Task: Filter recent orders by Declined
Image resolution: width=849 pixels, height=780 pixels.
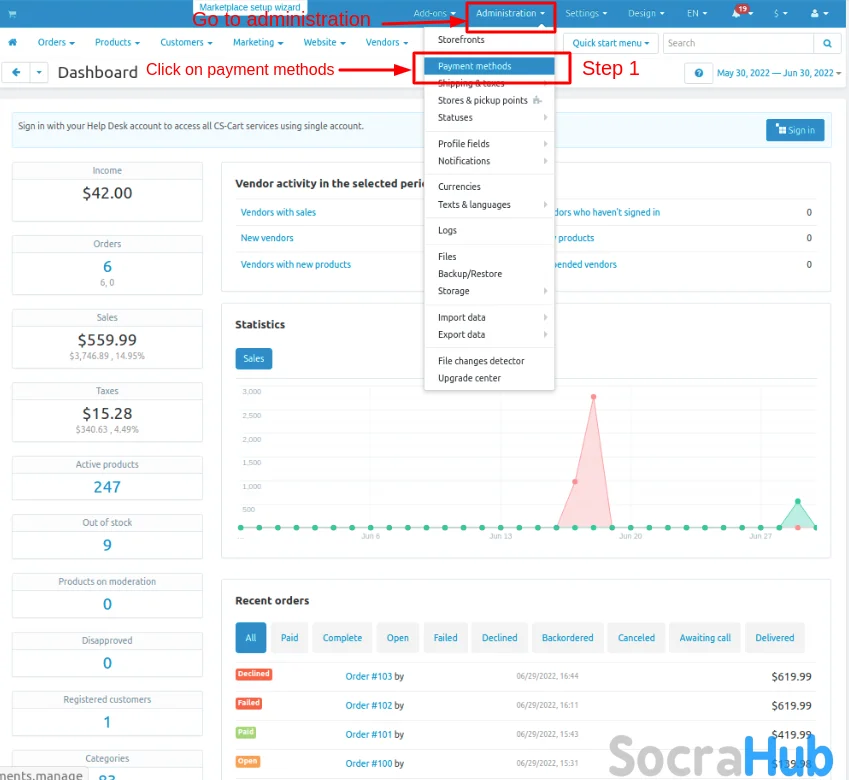Action: (499, 638)
